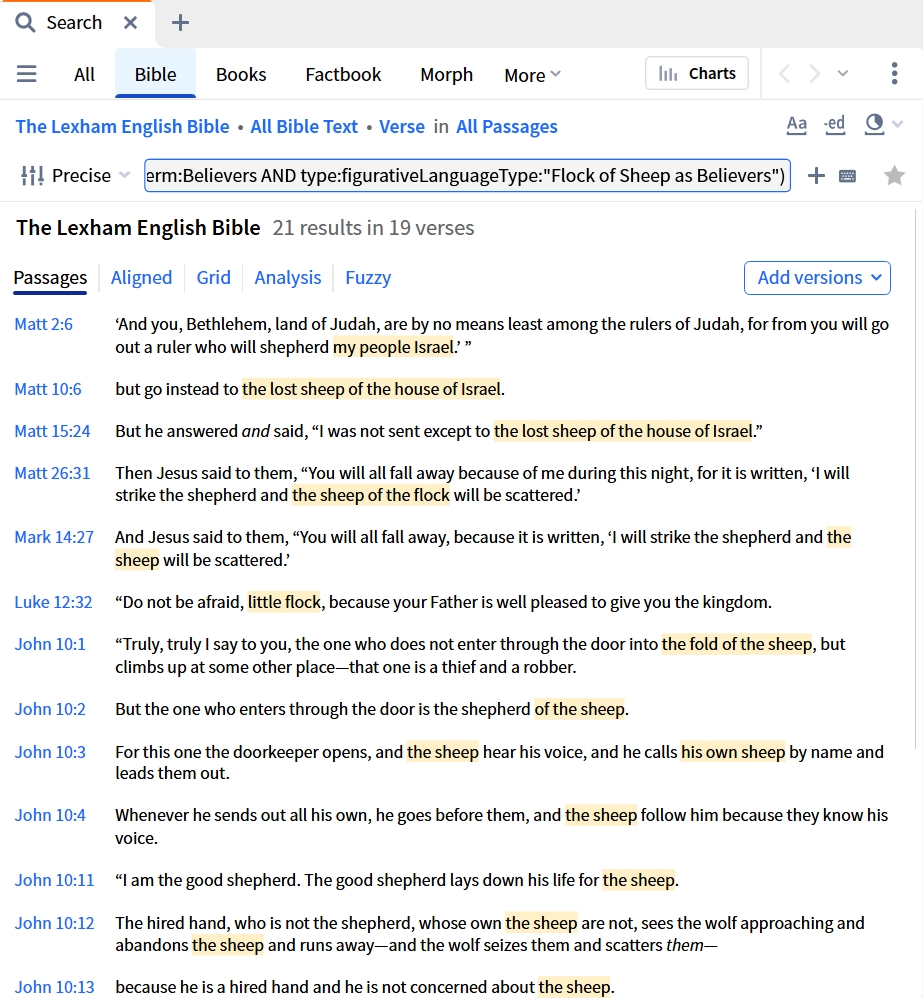The height and width of the screenshot is (998, 923).
Task: Click into the search query field
Action: point(467,175)
